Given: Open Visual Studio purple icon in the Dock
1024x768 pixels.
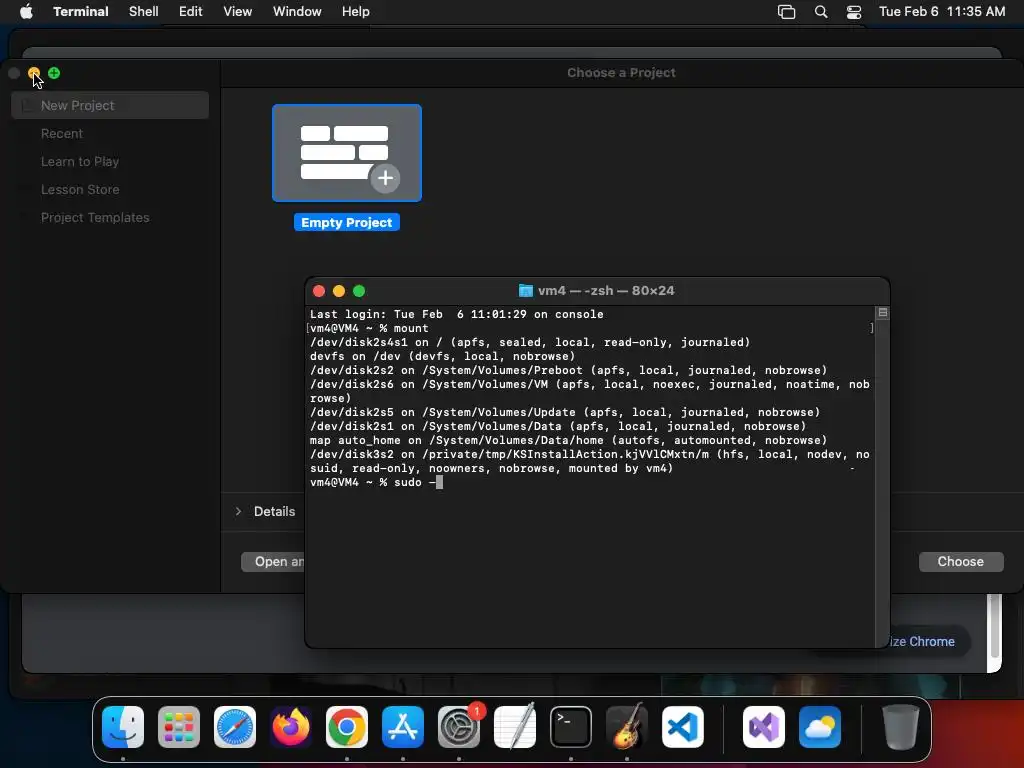Looking at the screenshot, I should pyautogui.click(x=764, y=727).
